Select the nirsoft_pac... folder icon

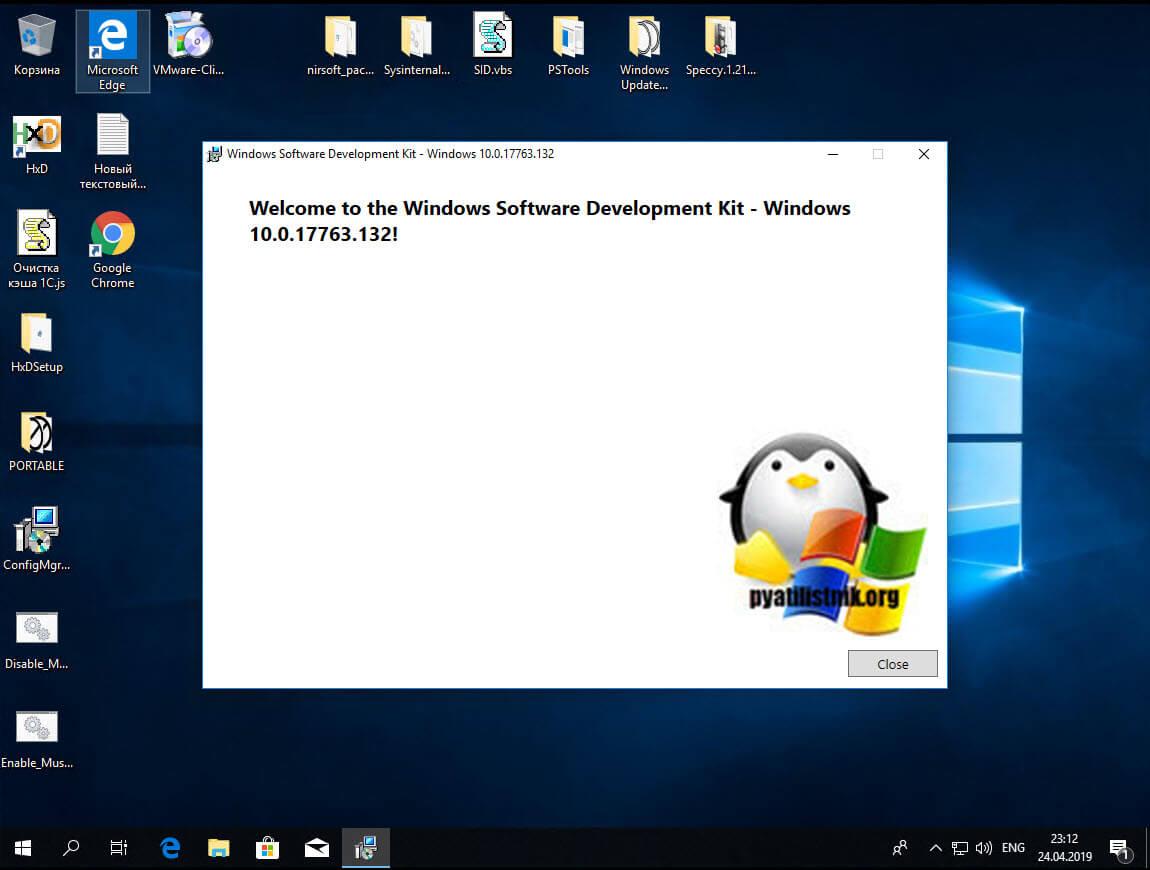(340, 45)
